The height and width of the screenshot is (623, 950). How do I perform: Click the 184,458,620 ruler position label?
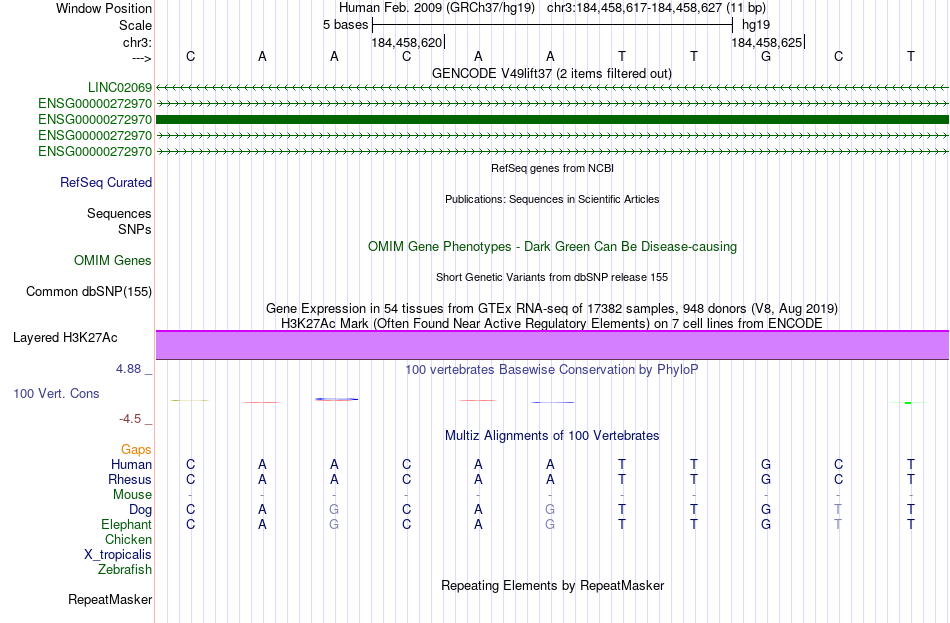[407, 42]
